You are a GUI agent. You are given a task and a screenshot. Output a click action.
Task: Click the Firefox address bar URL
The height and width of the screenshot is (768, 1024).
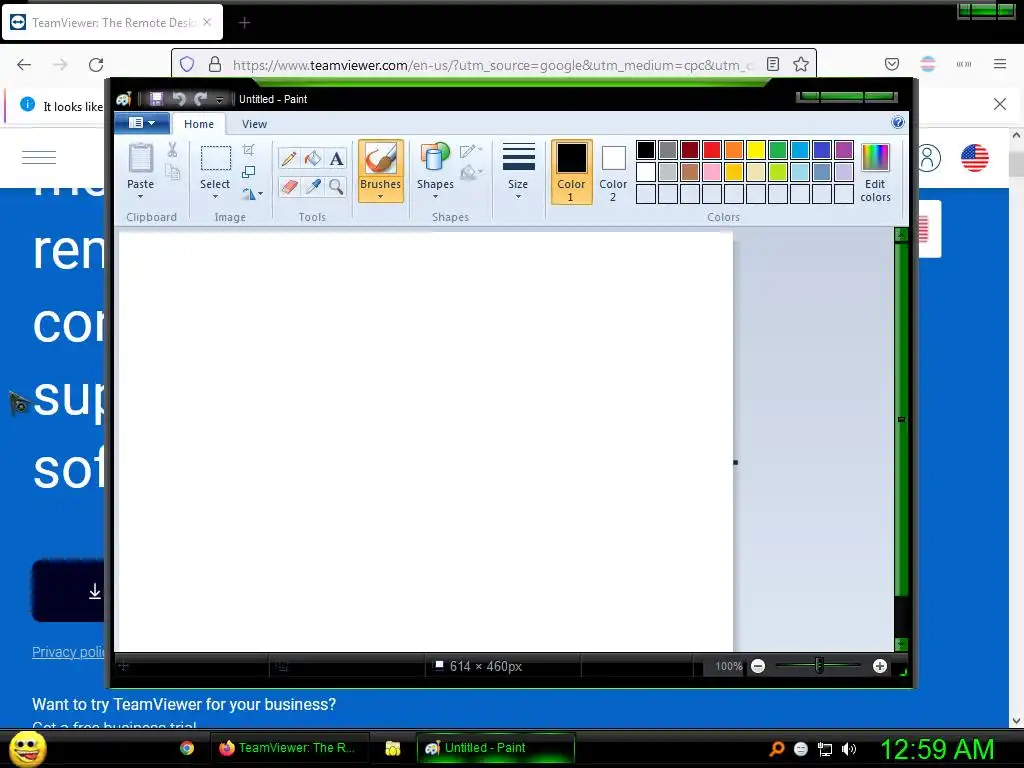(x=493, y=65)
